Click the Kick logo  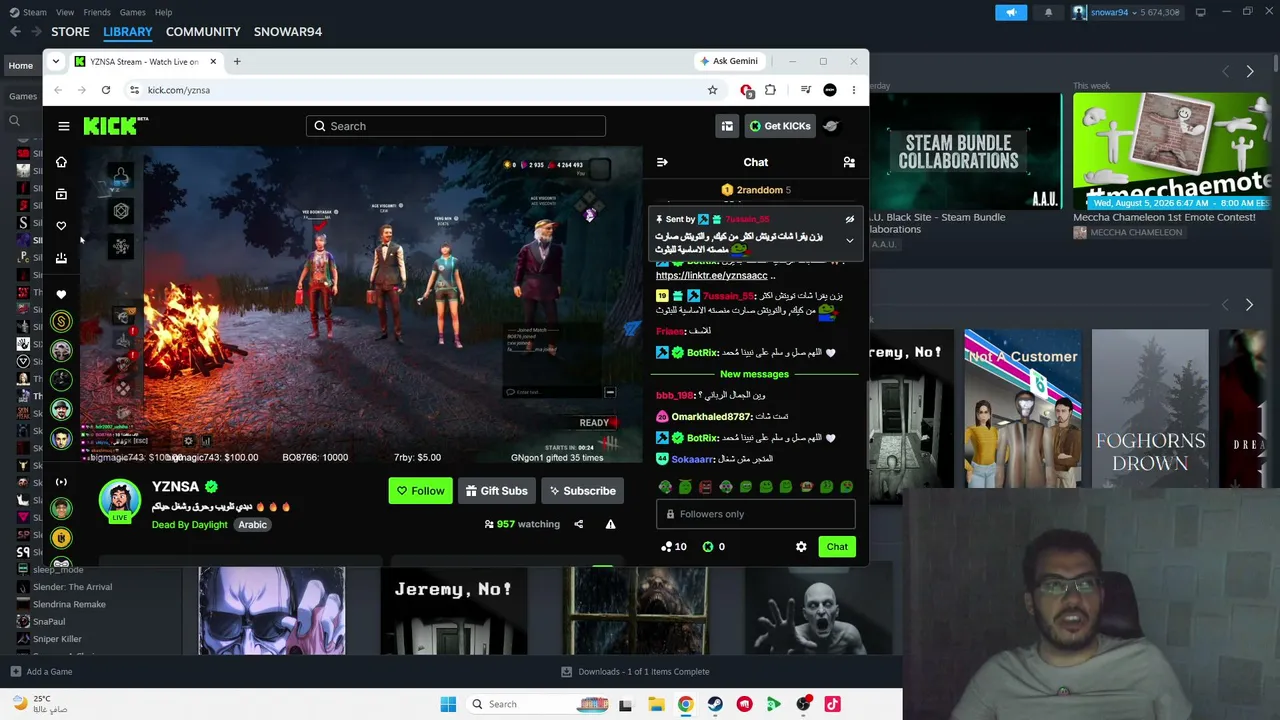pyautogui.click(x=115, y=126)
